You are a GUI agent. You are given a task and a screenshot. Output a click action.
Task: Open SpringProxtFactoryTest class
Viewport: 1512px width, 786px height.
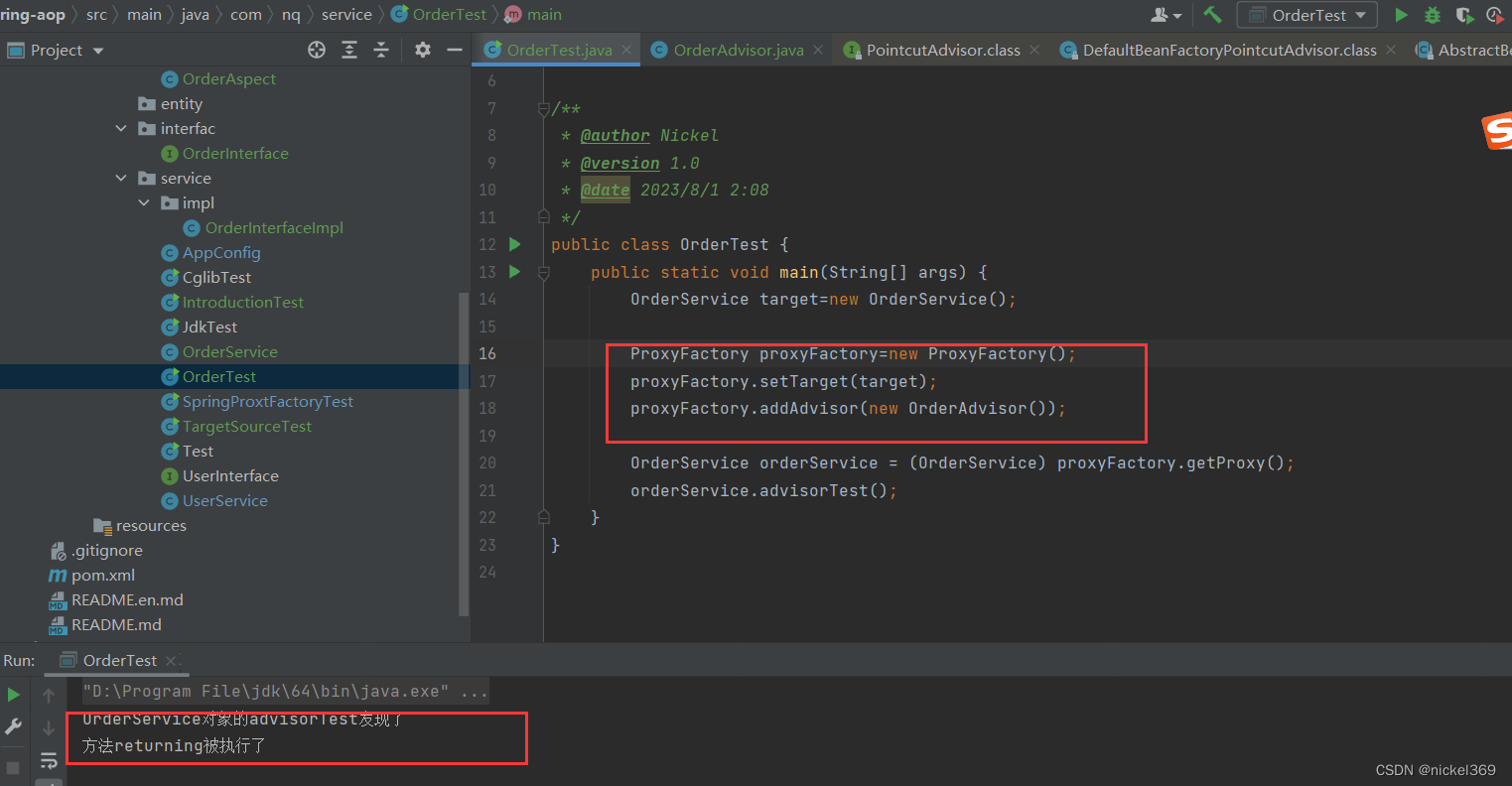coord(267,401)
